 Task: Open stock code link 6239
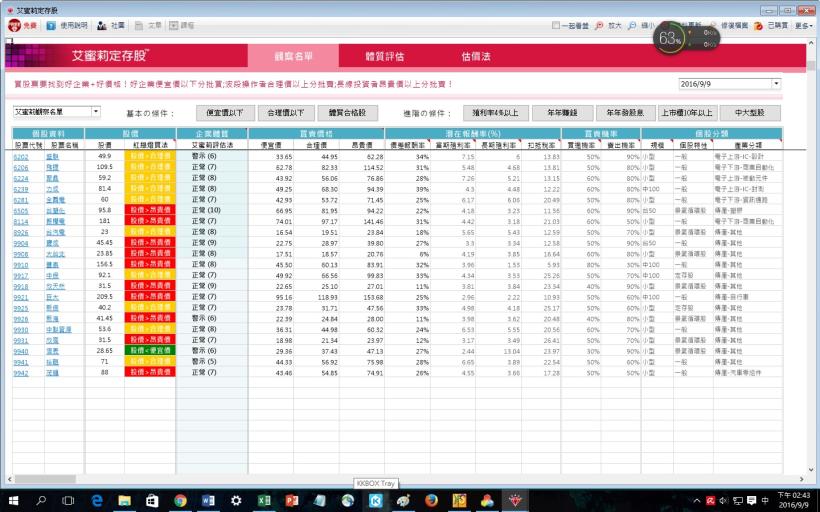click(21, 189)
